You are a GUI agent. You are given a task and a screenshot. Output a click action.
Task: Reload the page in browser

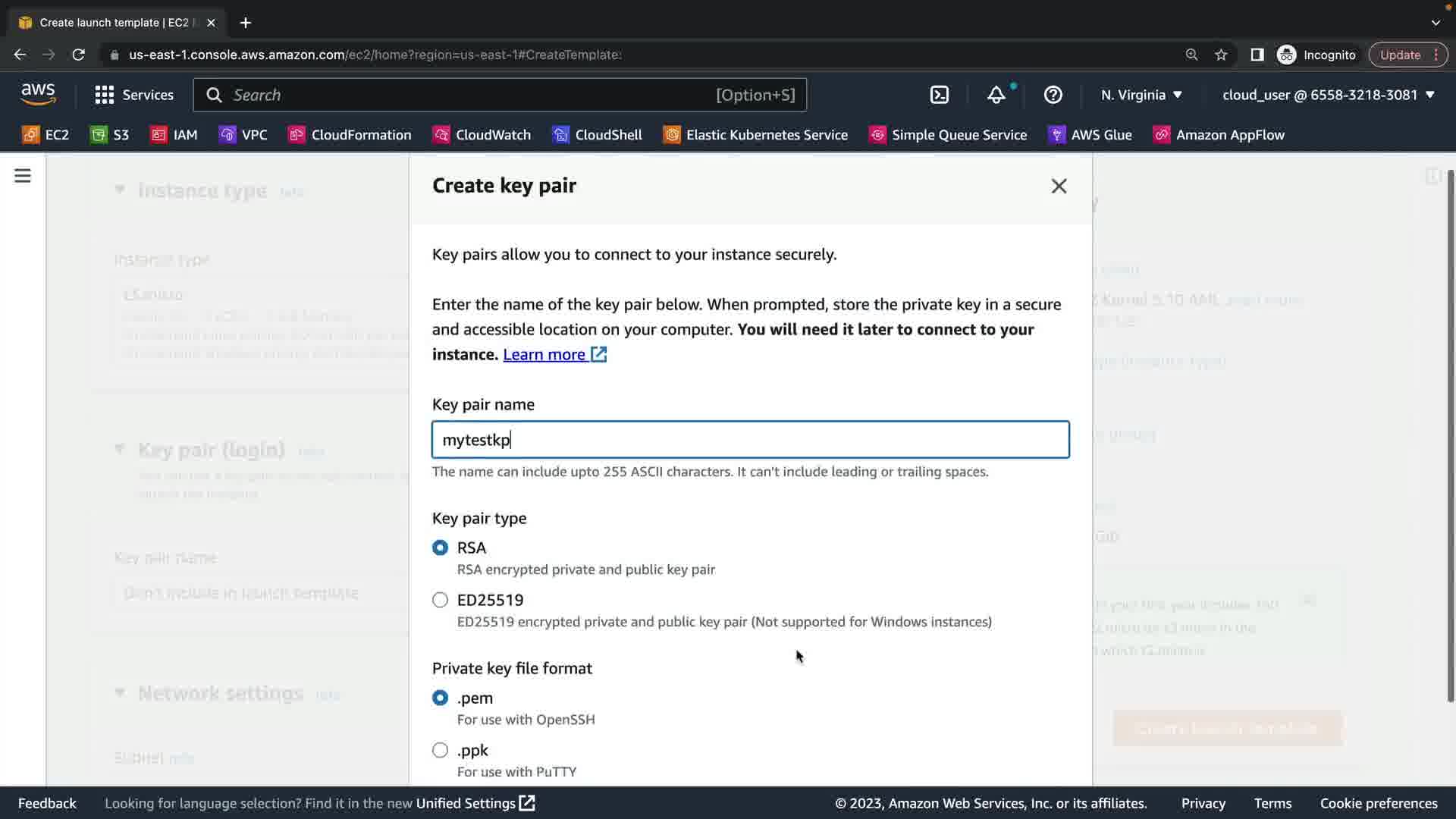[78, 55]
